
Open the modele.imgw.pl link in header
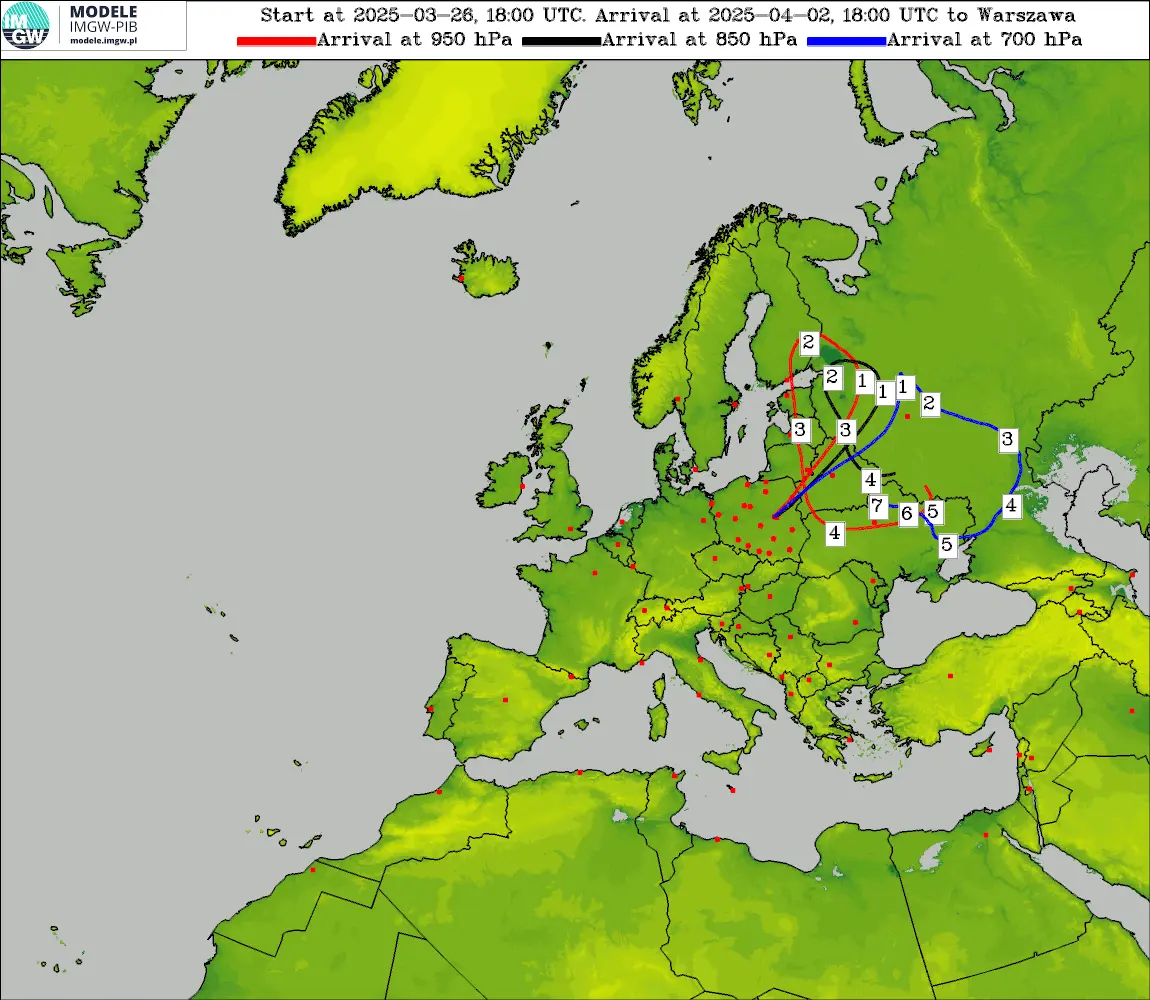coord(103,41)
